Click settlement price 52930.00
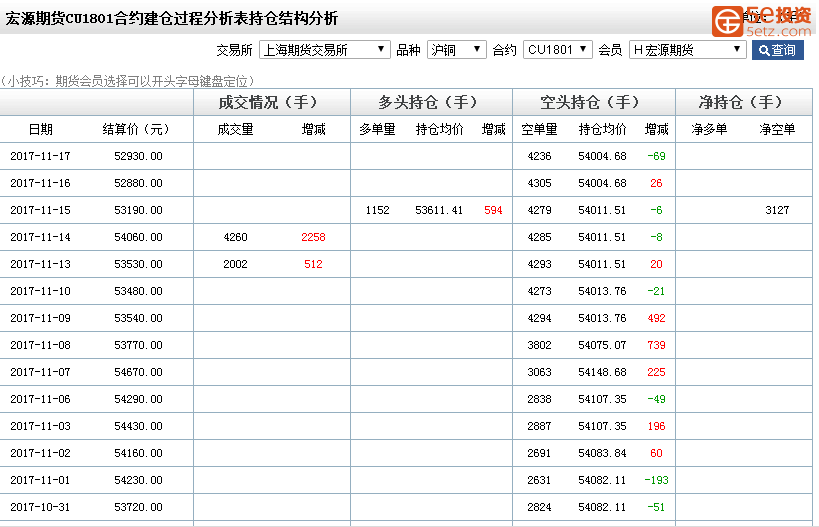Viewport: 819px width, 527px height. [x=138, y=156]
